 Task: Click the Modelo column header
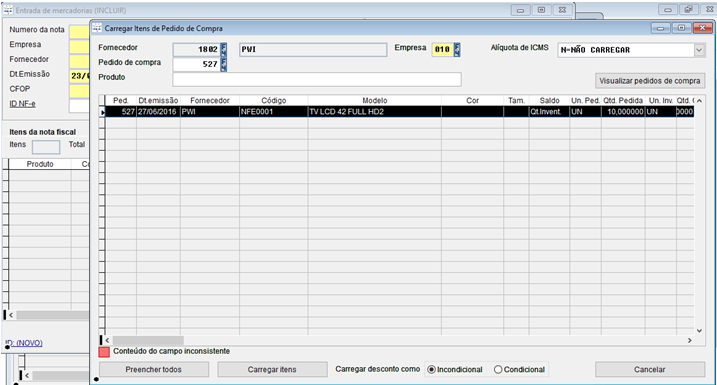[x=375, y=101]
